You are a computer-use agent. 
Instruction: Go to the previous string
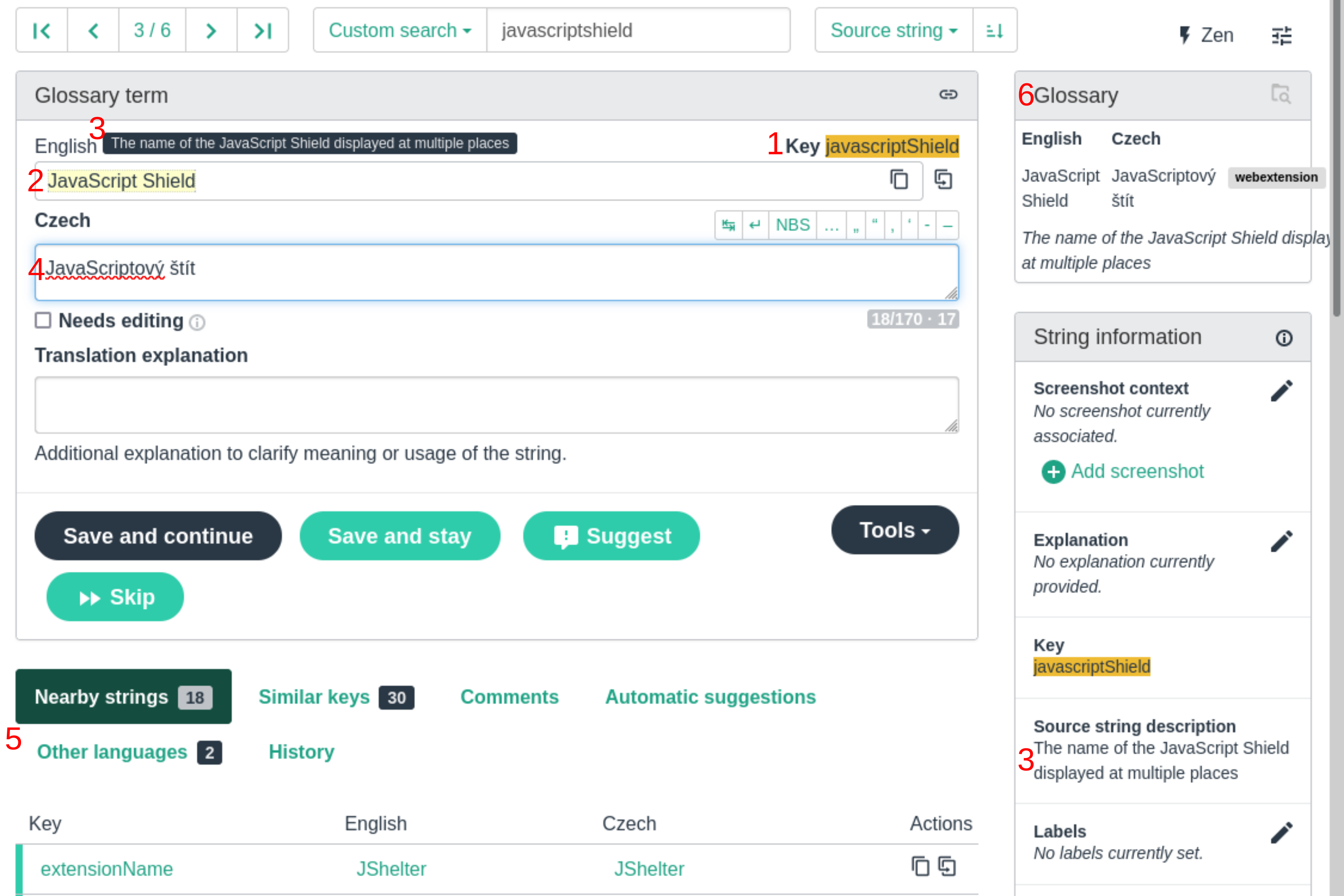93,30
